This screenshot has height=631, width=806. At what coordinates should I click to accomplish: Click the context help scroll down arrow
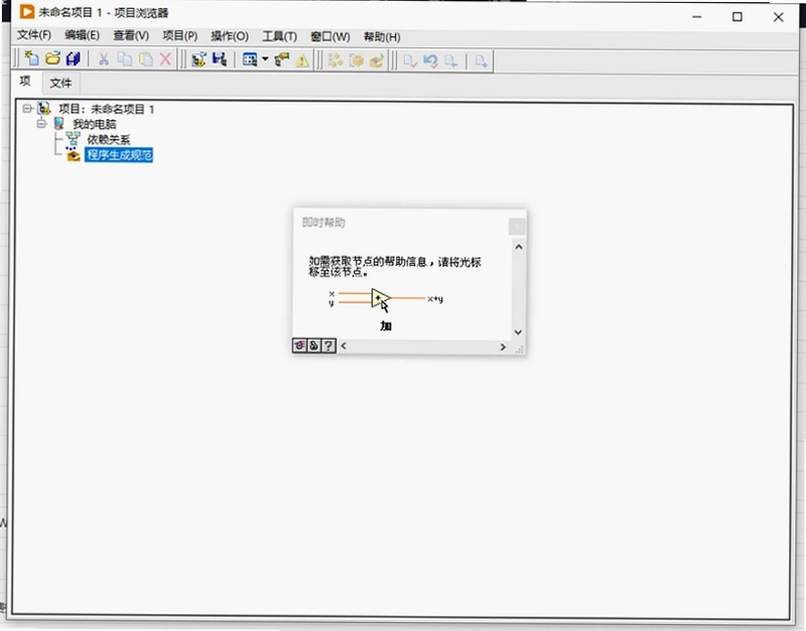519,332
